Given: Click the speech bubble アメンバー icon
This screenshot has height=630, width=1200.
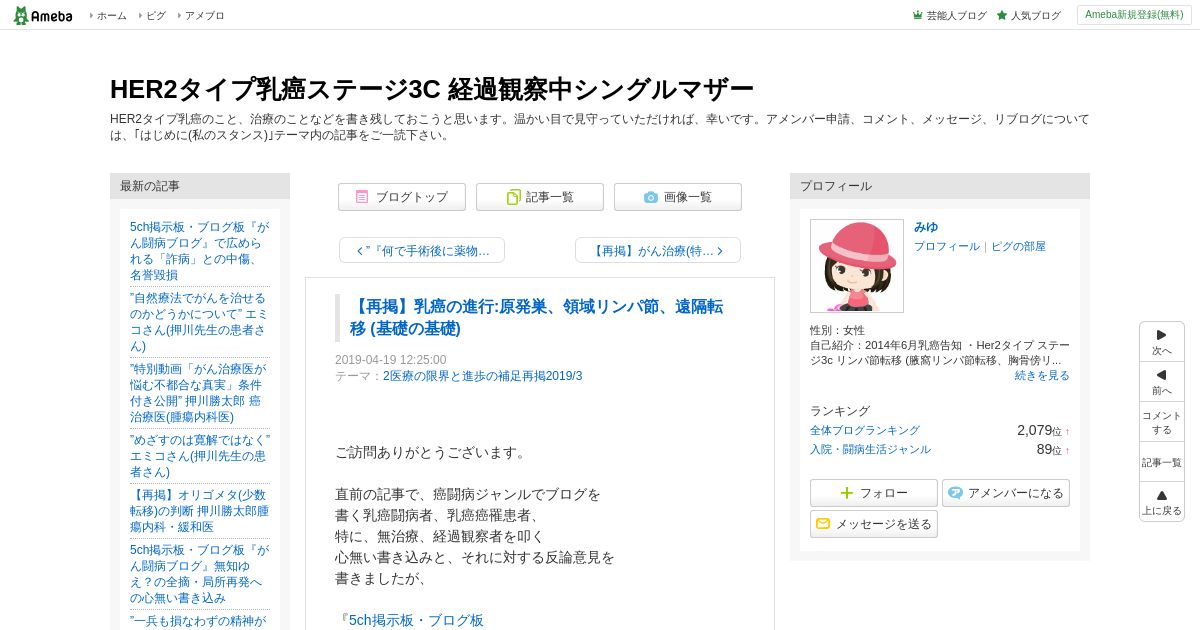Looking at the screenshot, I should click(955, 493).
